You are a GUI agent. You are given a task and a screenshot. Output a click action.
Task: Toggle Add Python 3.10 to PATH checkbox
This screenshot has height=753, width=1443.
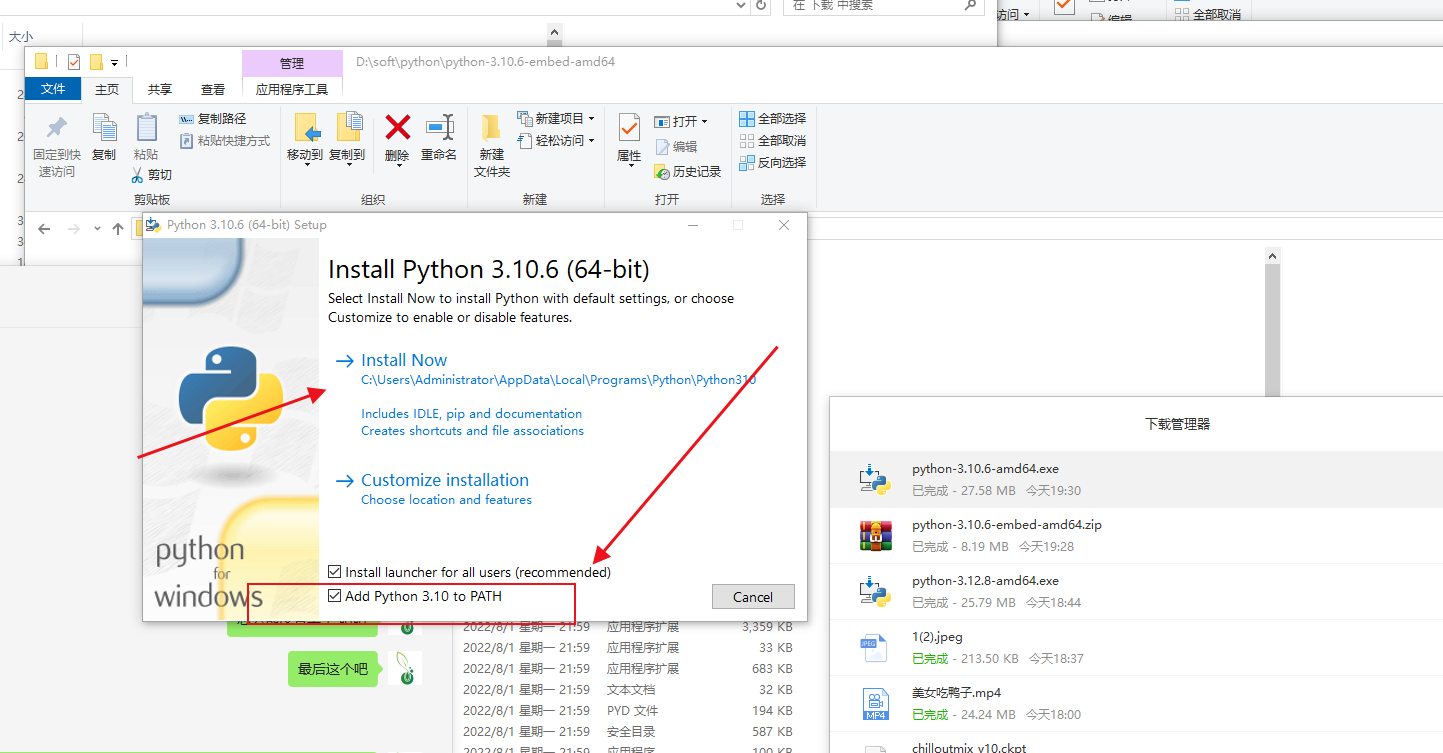335,596
